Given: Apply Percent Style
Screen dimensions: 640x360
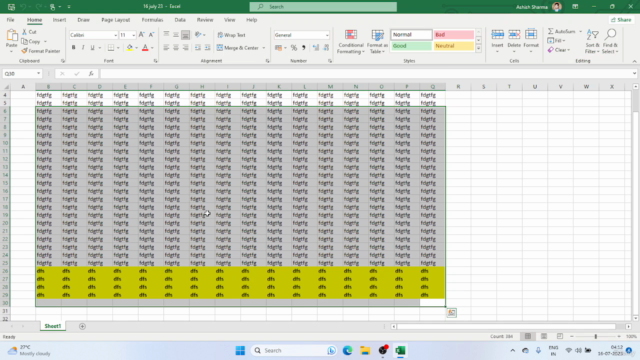Looking at the screenshot, I should coord(294,48).
